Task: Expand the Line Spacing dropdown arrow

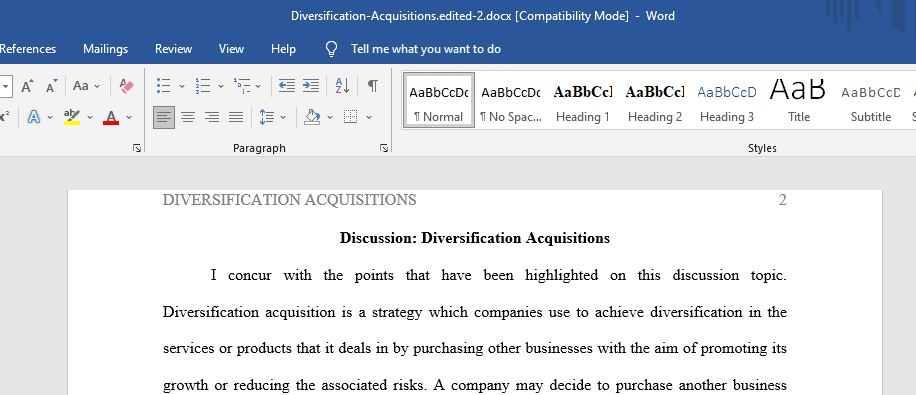Action: pyautogui.click(x=283, y=117)
